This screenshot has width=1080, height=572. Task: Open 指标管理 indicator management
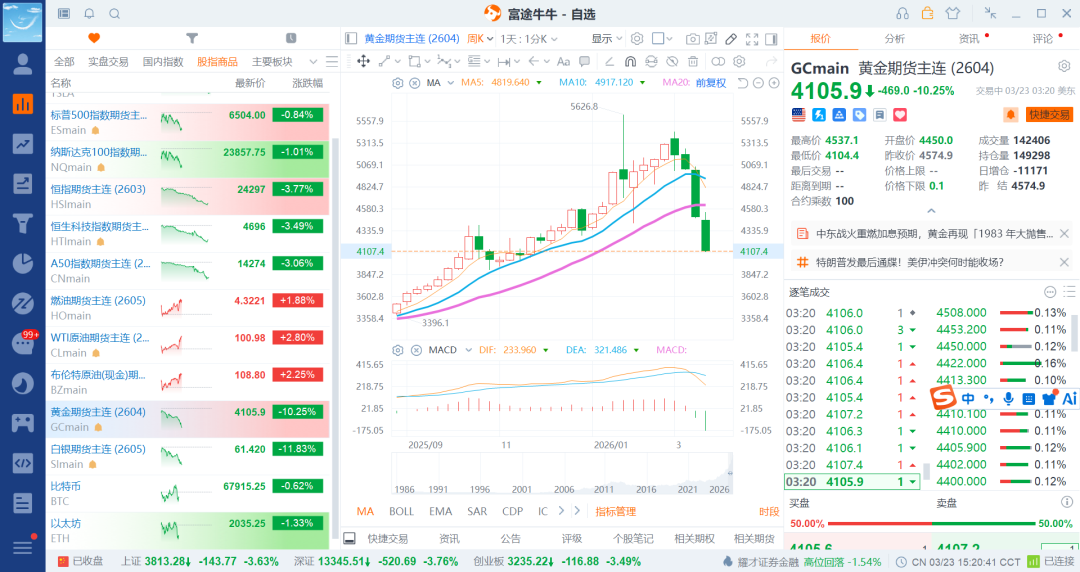616,511
